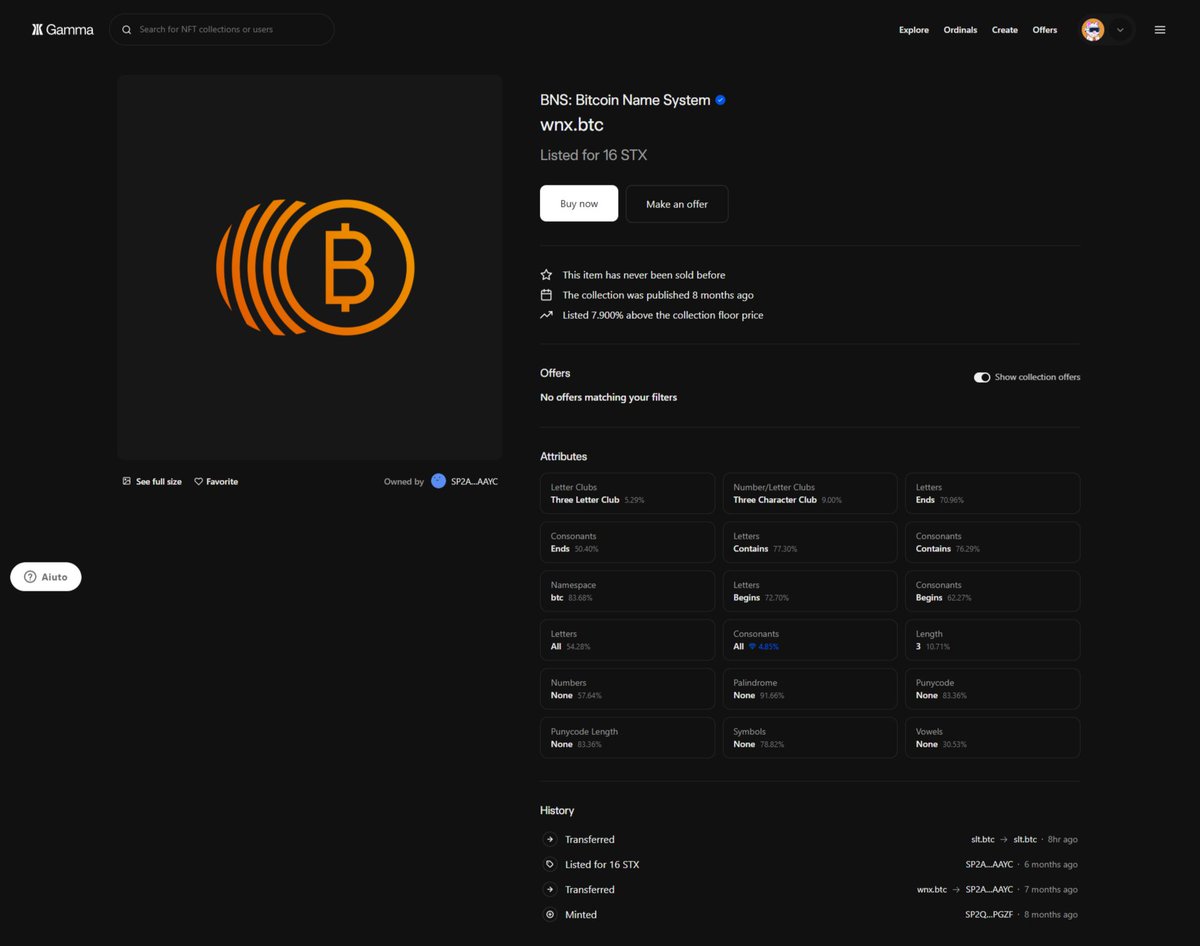The image size is (1200, 946).
Task: Open SP2Q...PGZF minter link
Action: tap(989, 915)
